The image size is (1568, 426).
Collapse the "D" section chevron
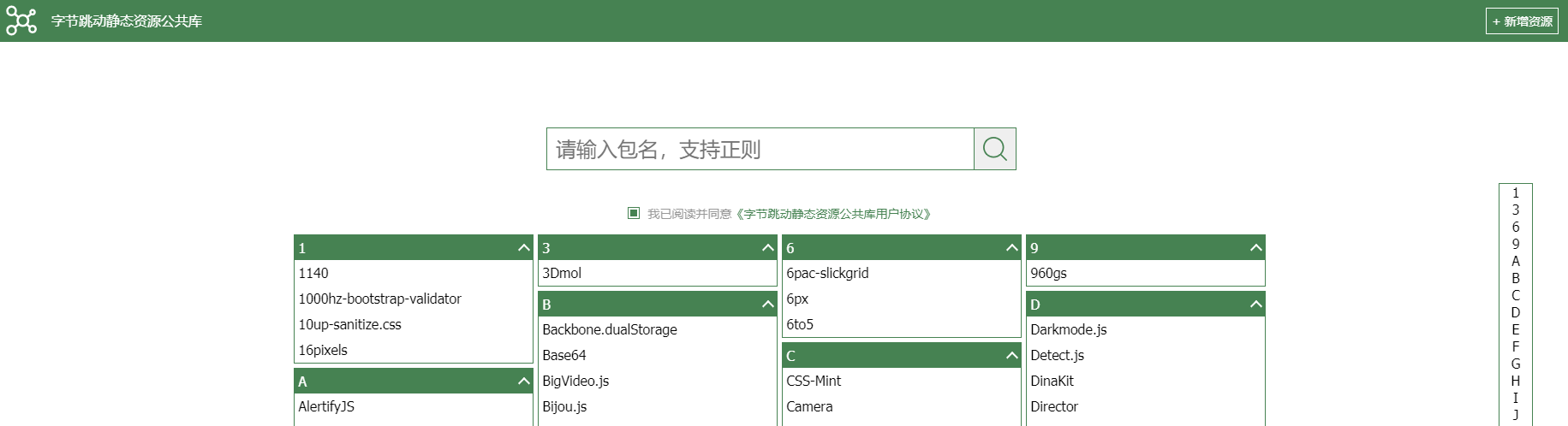coord(1256,305)
